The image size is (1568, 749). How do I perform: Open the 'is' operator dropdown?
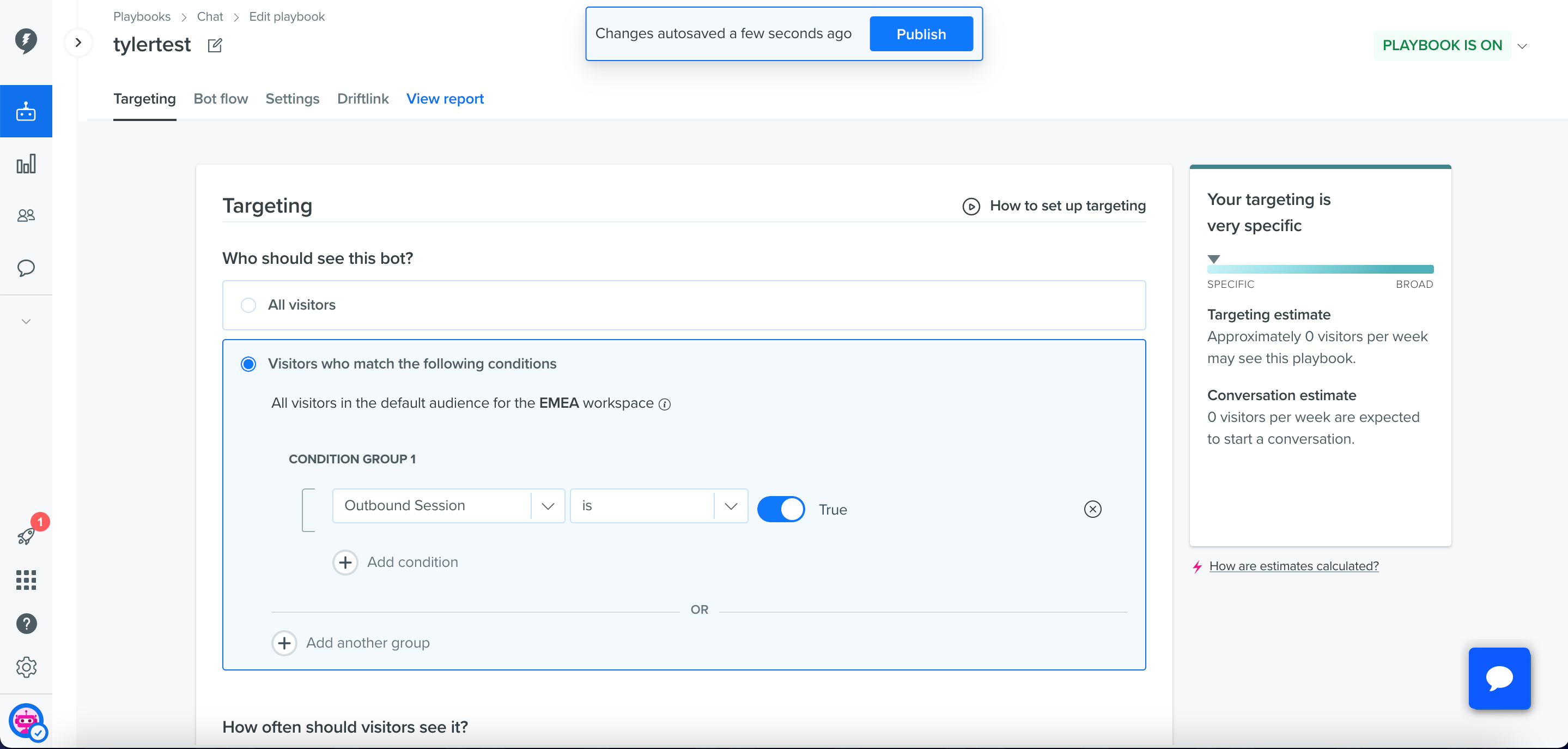click(659, 506)
